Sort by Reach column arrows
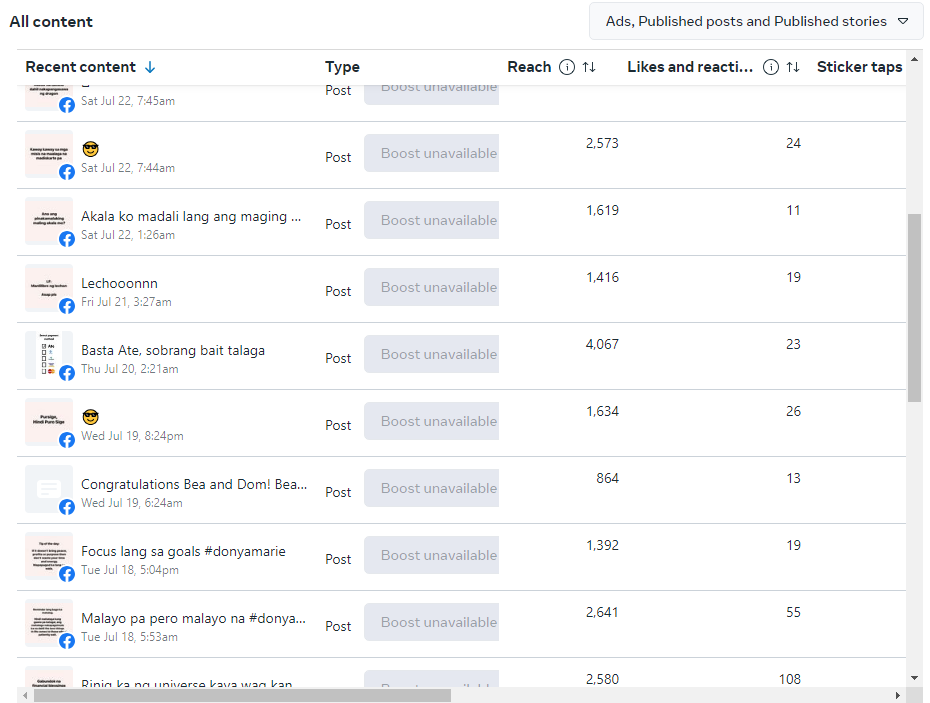Image resolution: width=930 pixels, height=703 pixels. [589, 67]
